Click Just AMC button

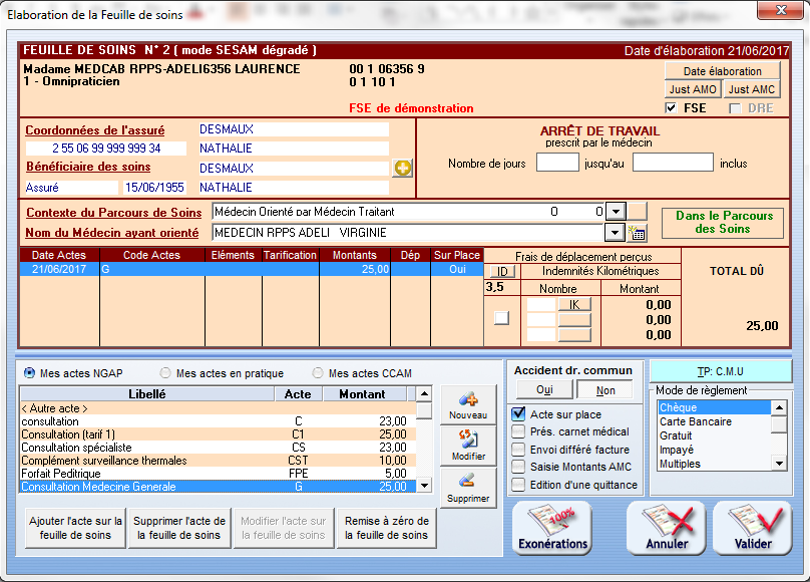point(752,89)
